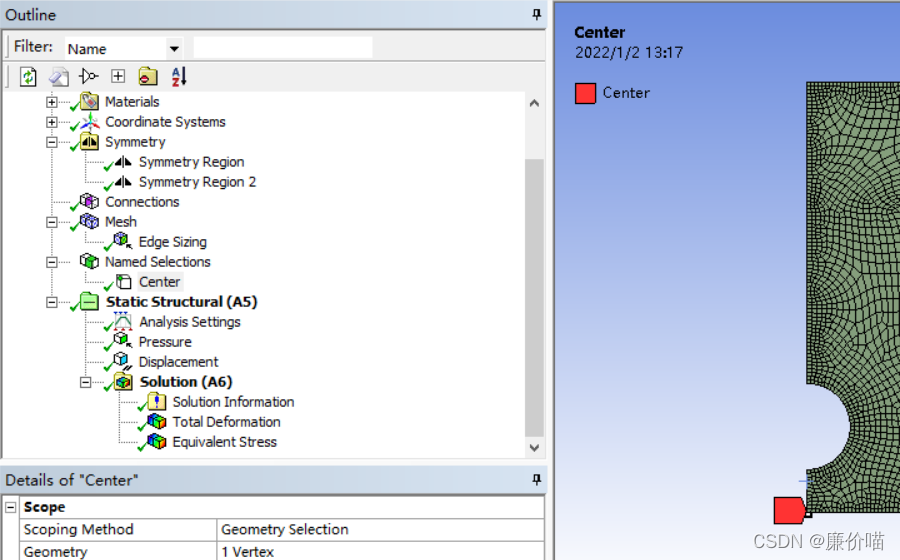The height and width of the screenshot is (560, 900).
Task: Click the Center named selection icon
Action: tap(123, 282)
